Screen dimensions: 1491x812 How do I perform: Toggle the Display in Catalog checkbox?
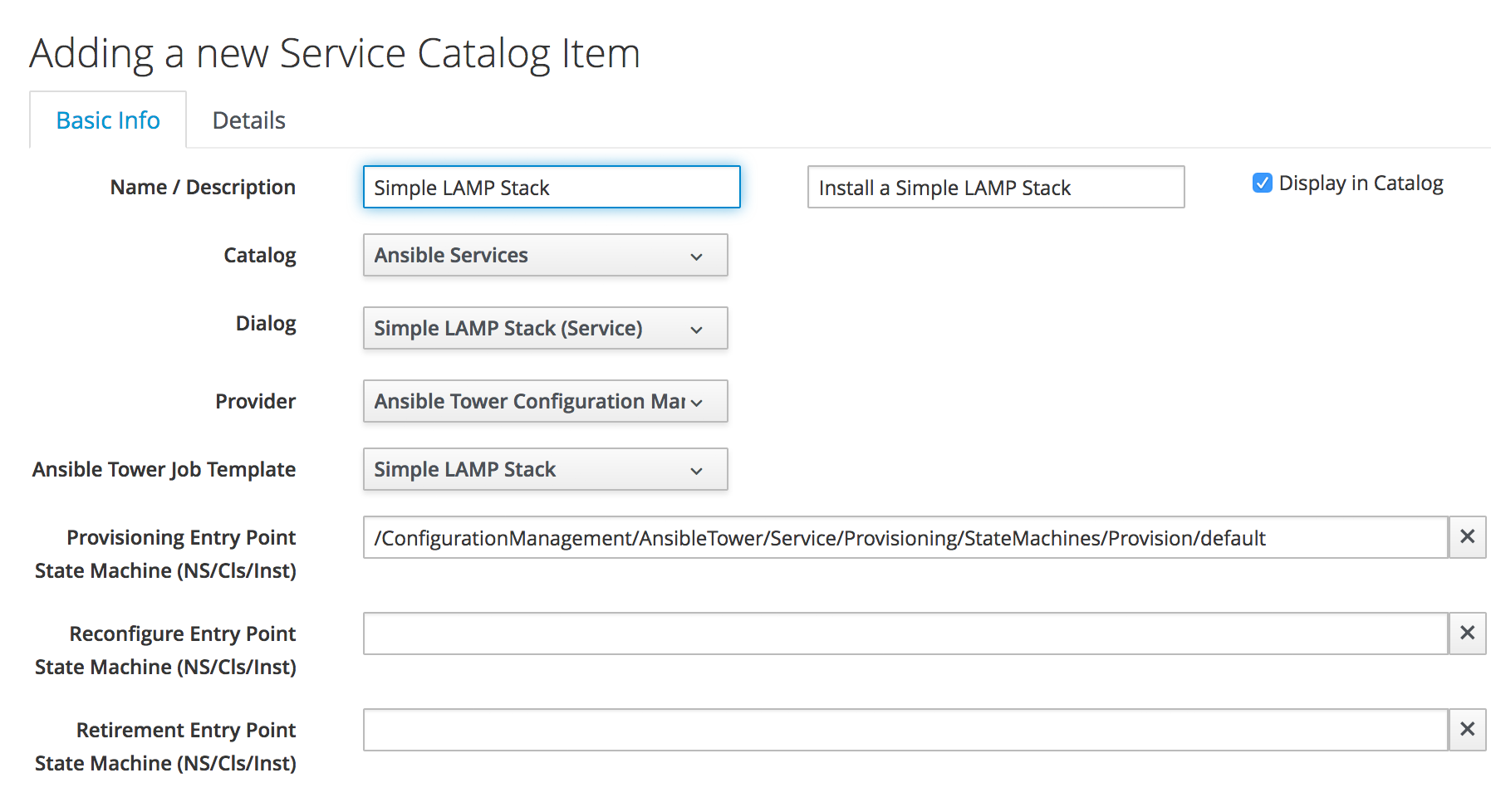point(1262,183)
